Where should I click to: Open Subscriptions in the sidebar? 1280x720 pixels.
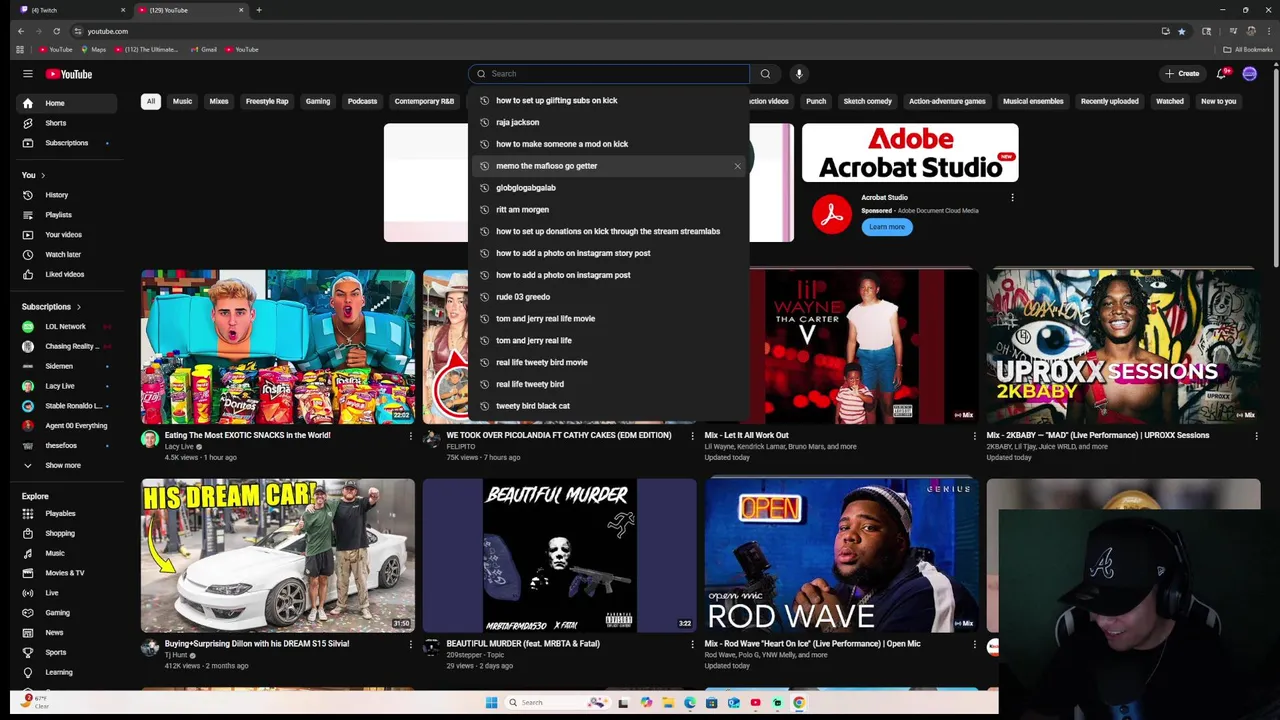(66, 143)
